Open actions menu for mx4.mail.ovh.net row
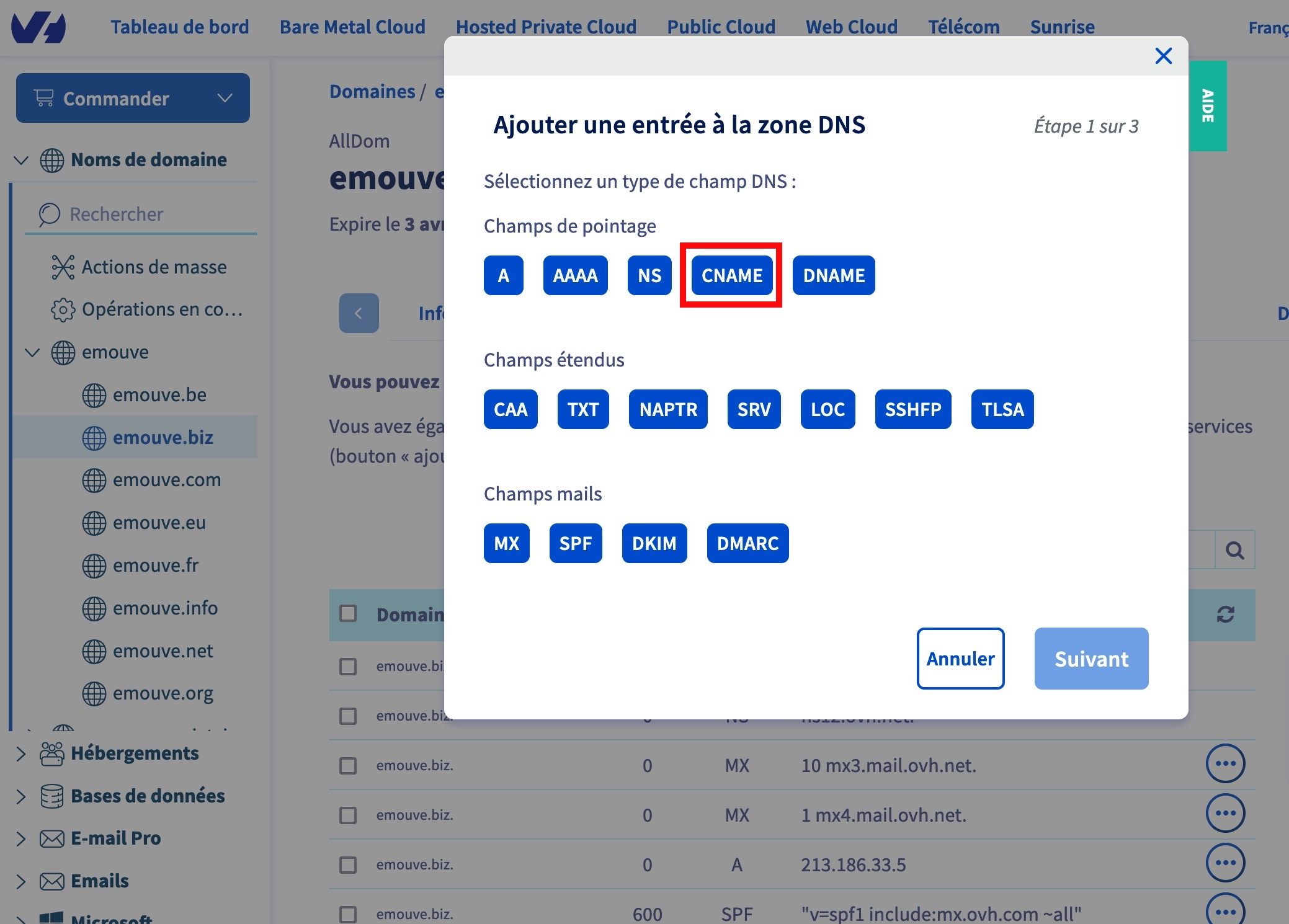 tap(1225, 813)
